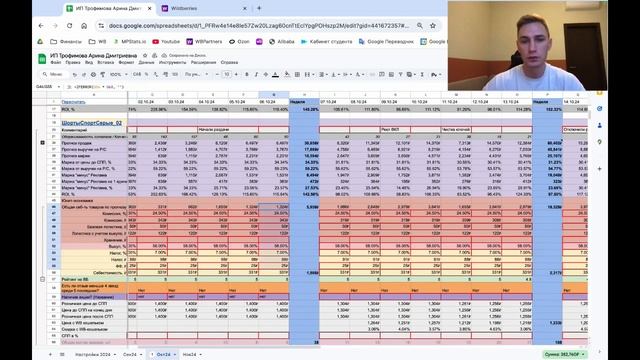Toggle italic formatting

click(256, 75)
